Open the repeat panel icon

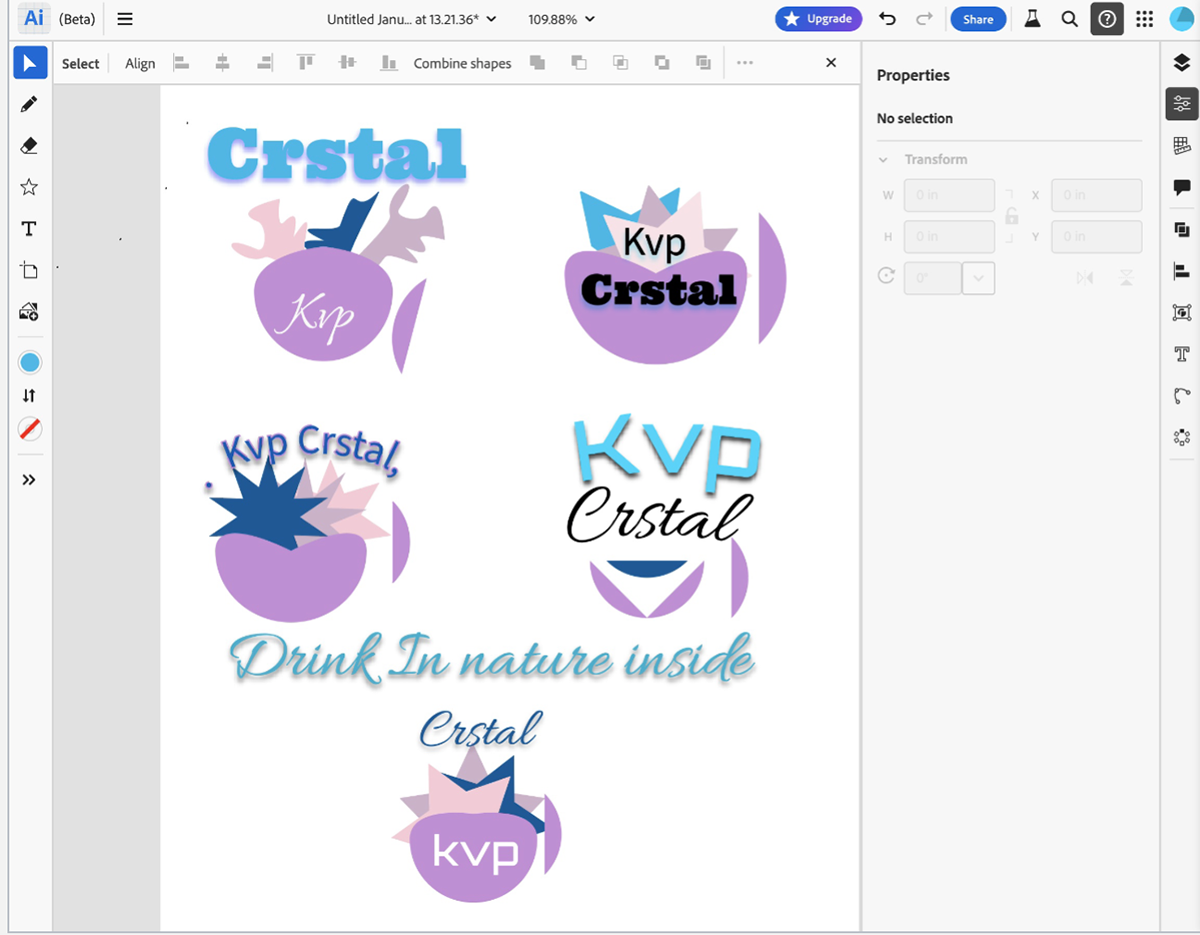pos(1182,437)
